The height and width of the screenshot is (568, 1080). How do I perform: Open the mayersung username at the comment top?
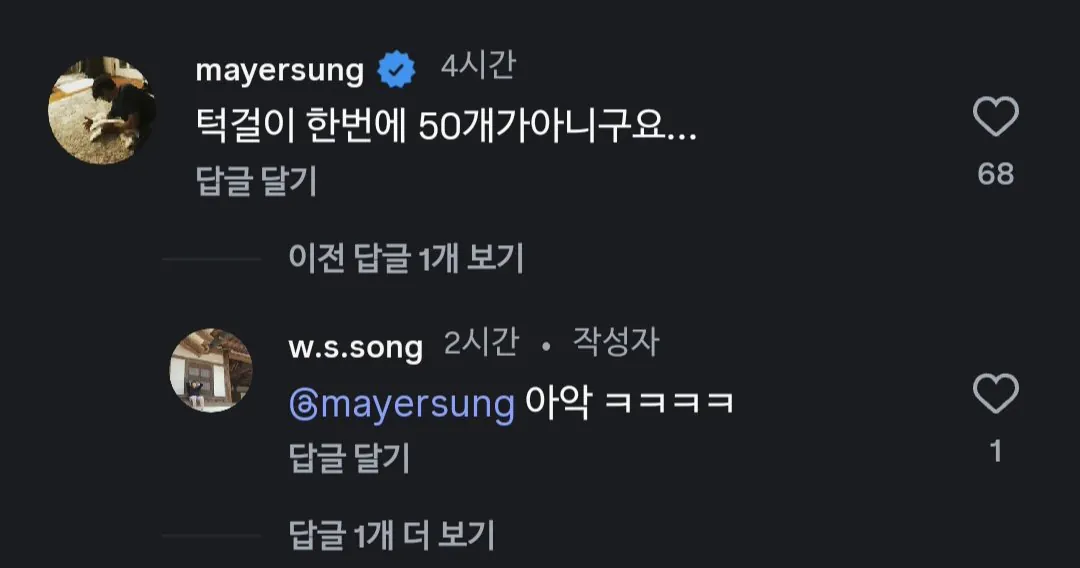click(x=279, y=71)
